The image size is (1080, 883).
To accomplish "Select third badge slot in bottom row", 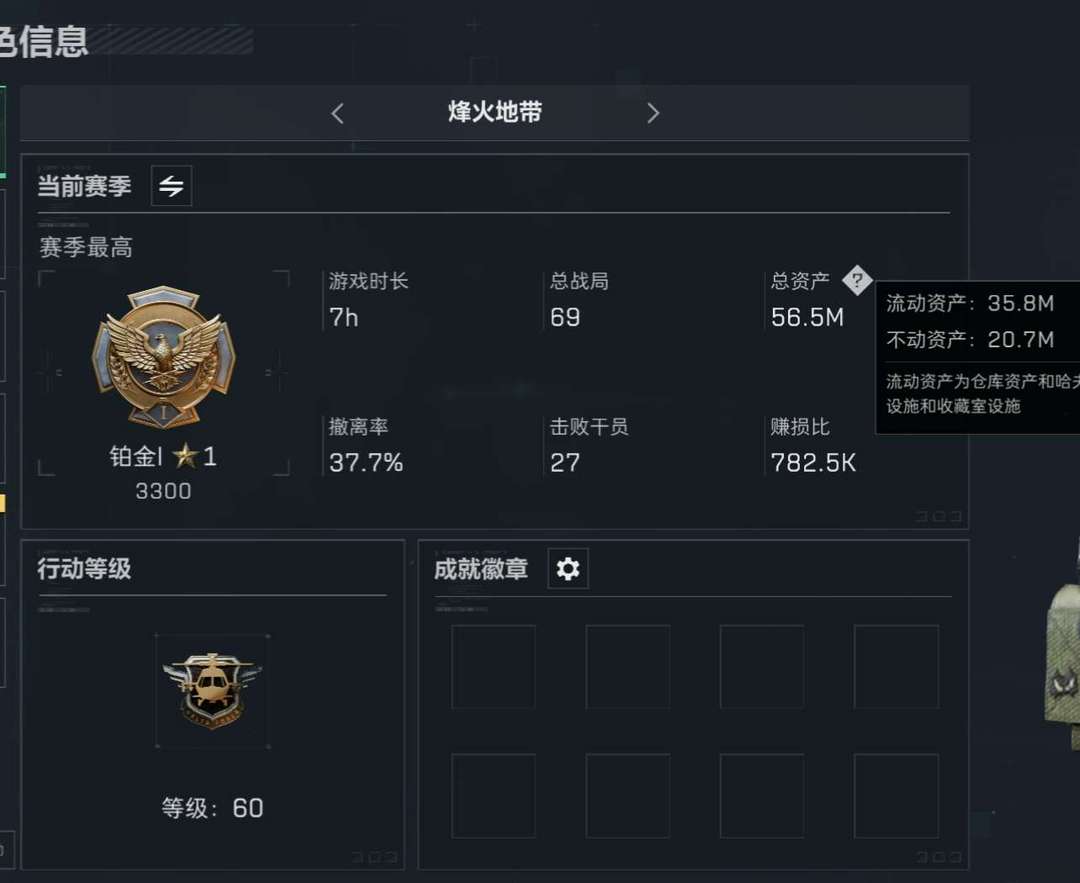I will [x=762, y=796].
